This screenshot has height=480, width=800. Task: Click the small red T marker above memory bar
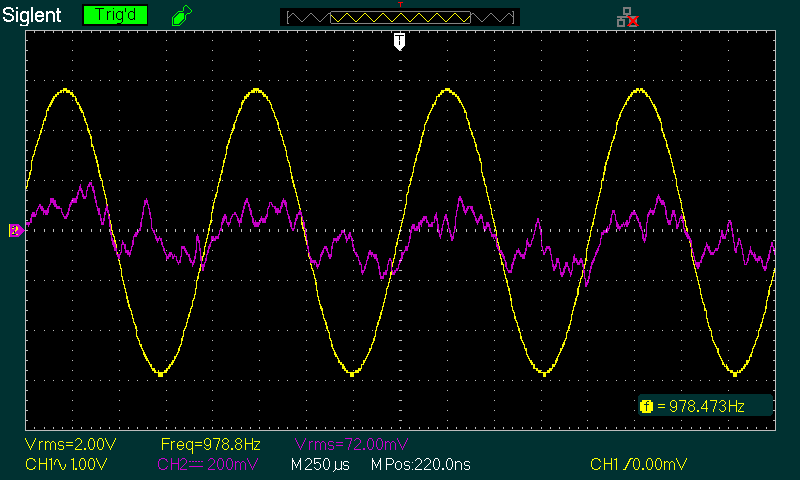[x=401, y=5]
